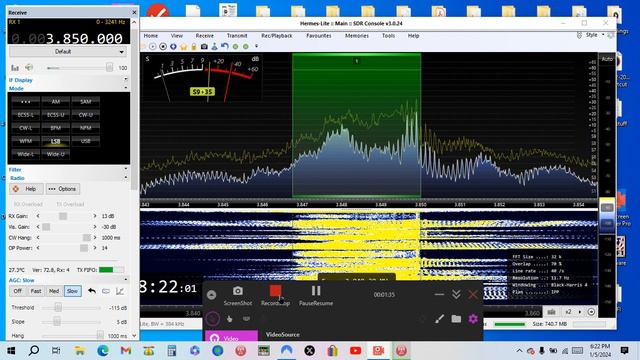Image resolution: width=640 pixels, height=360 pixels.
Task: Open the x2 zoom arrow menu
Action: pos(580,312)
